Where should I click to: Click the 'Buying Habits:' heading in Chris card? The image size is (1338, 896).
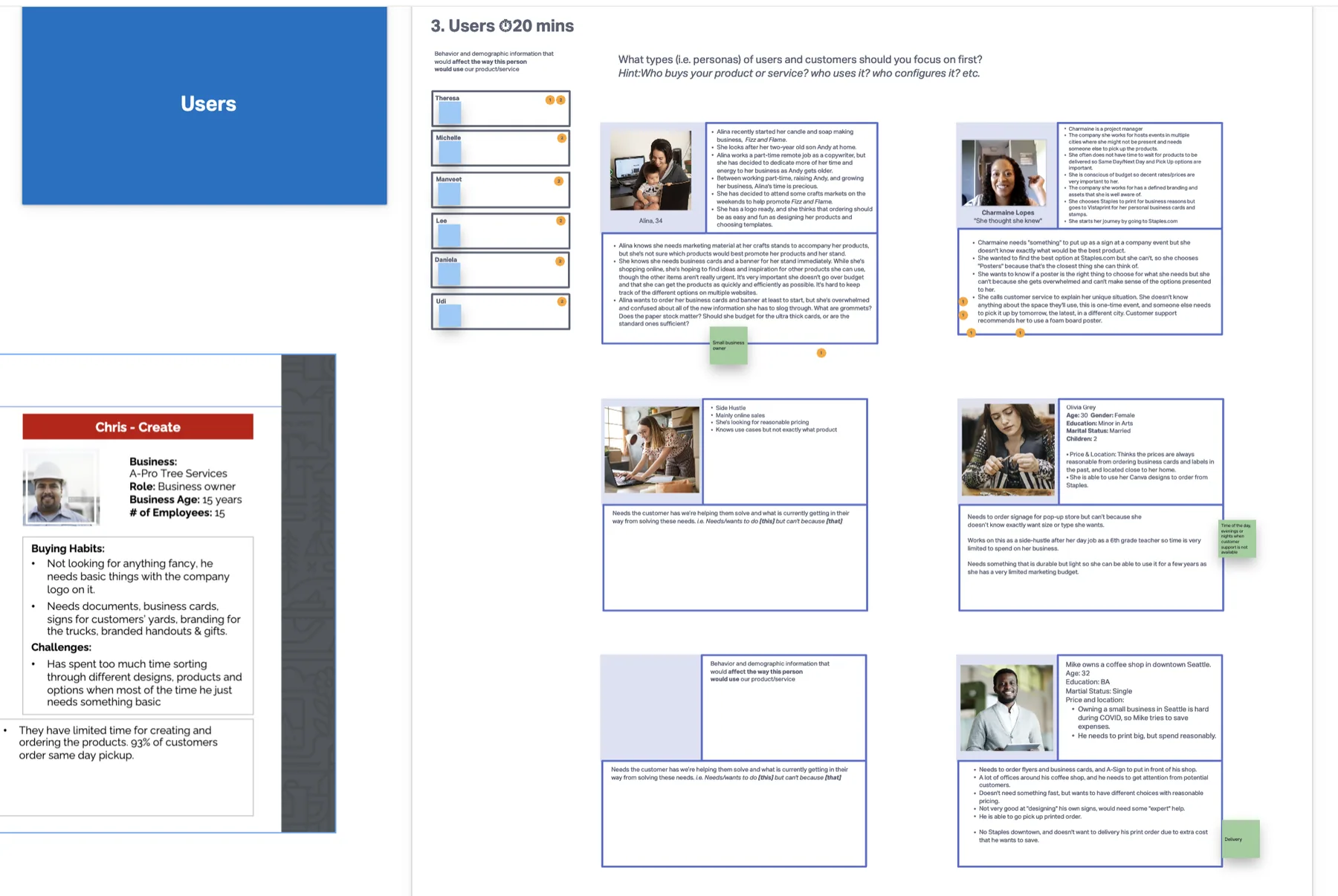coord(68,548)
